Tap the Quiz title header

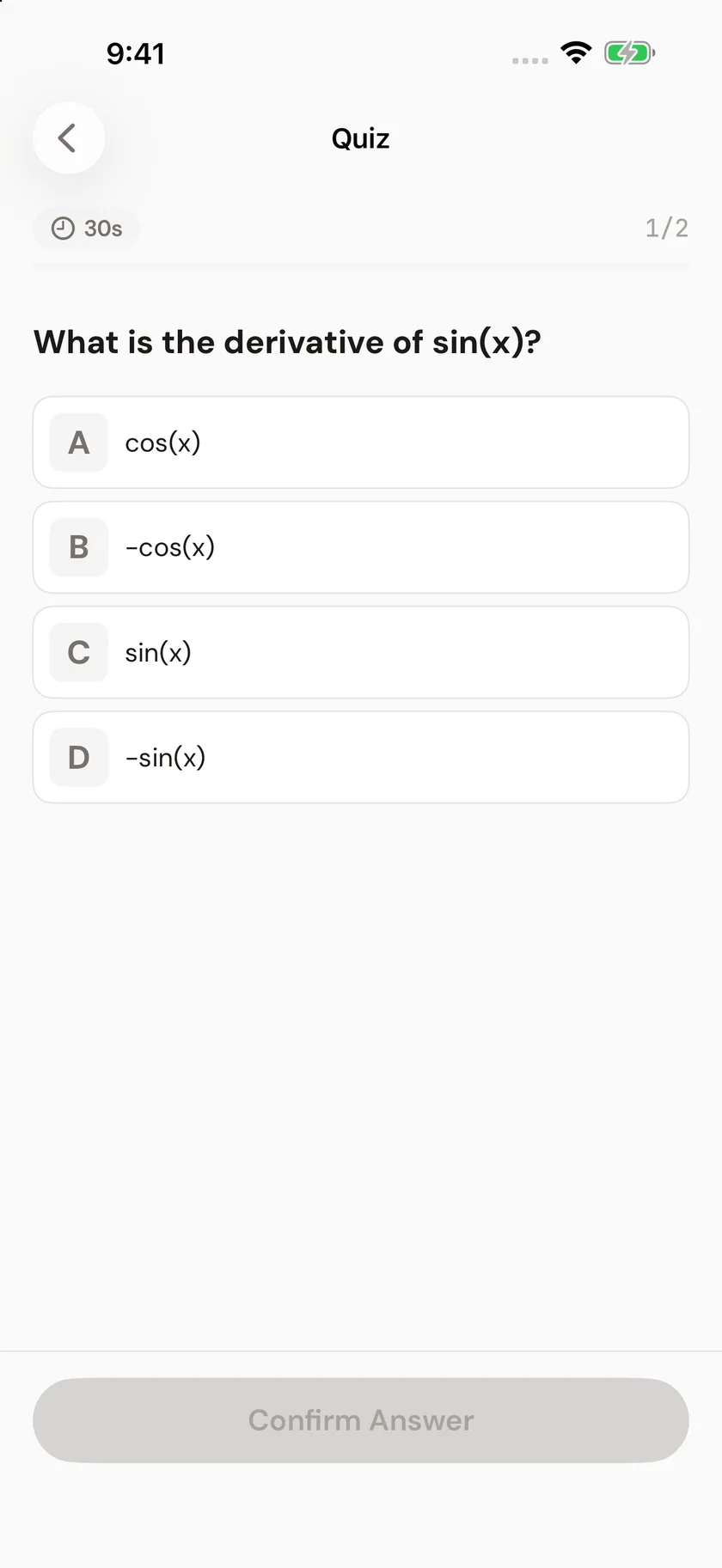[x=361, y=138]
